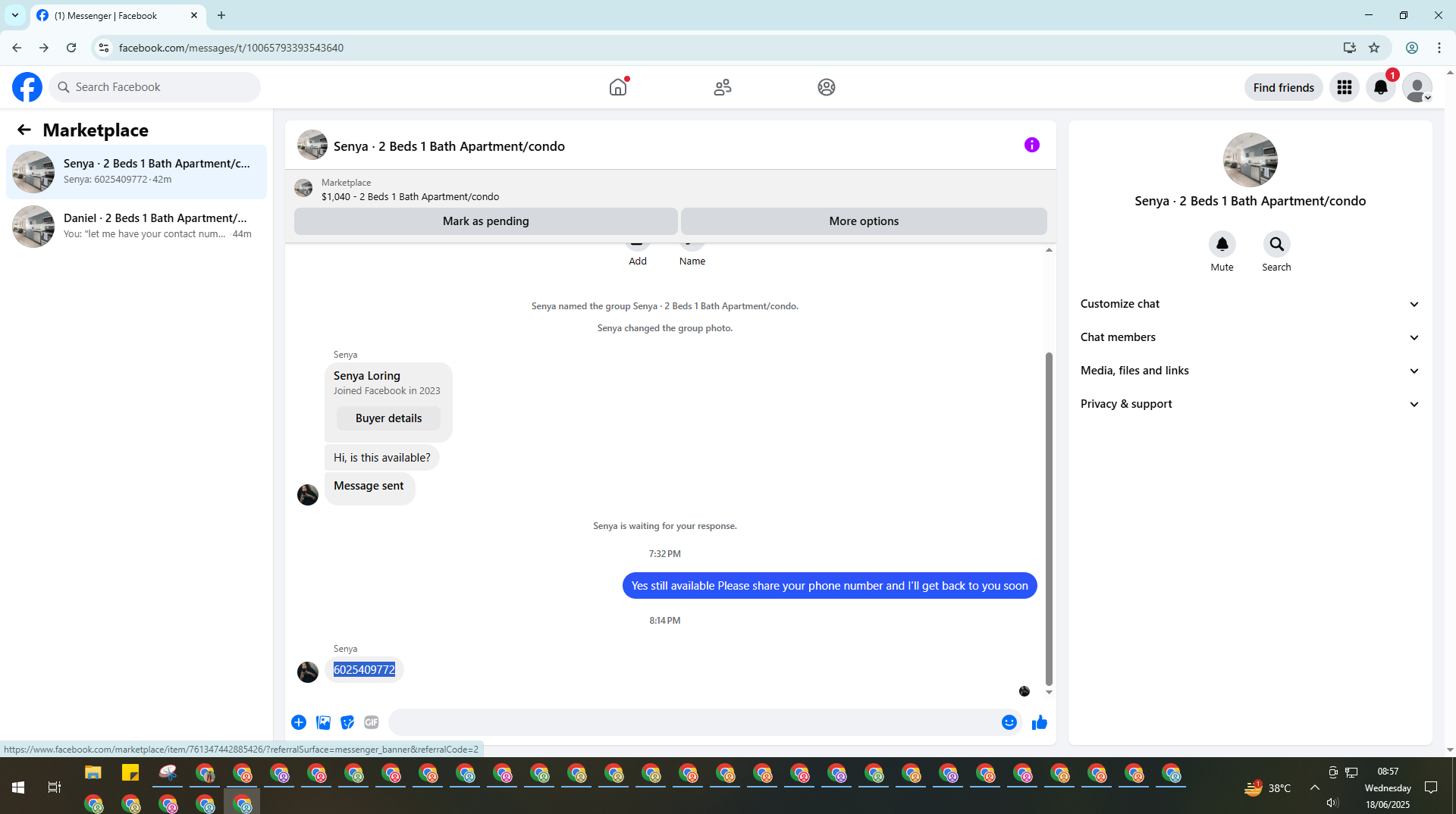The height and width of the screenshot is (814, 1456).
Task: Open conversation information purple icon
Action: (1032, 145)
